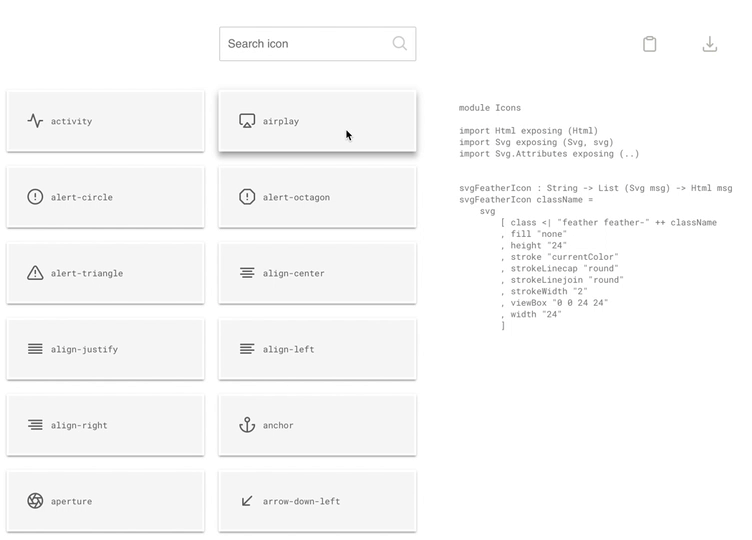Click the search magnifier icon
The width and height of the screenshot is (752, 540).
400,44
